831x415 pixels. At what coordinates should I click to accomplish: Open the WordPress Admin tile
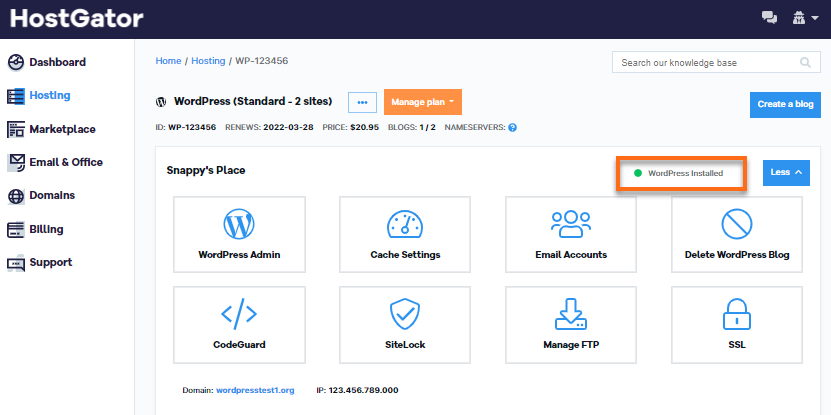click(240, 234)
